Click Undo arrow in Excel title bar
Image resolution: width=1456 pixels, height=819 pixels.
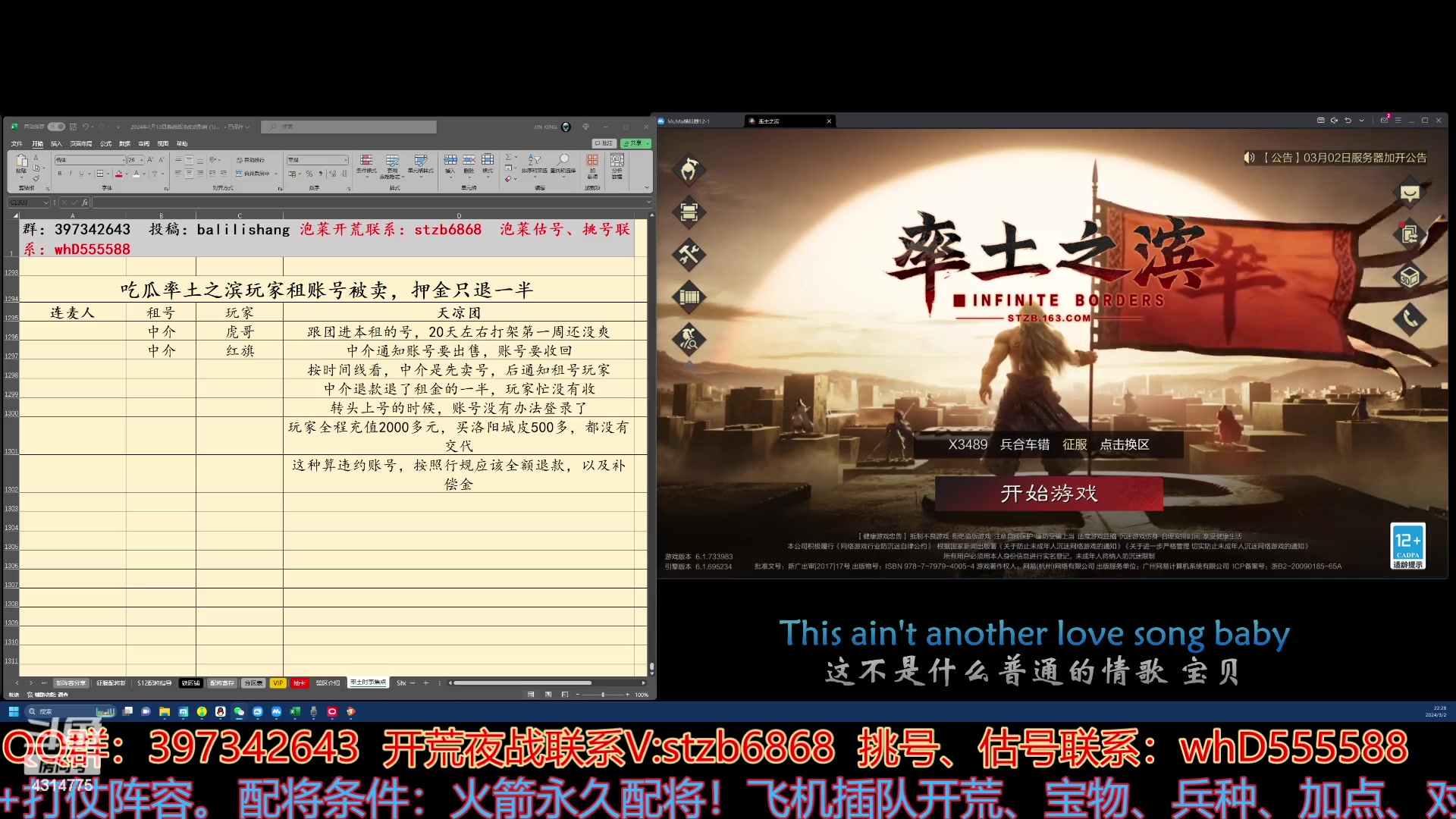tap(86, 127)
